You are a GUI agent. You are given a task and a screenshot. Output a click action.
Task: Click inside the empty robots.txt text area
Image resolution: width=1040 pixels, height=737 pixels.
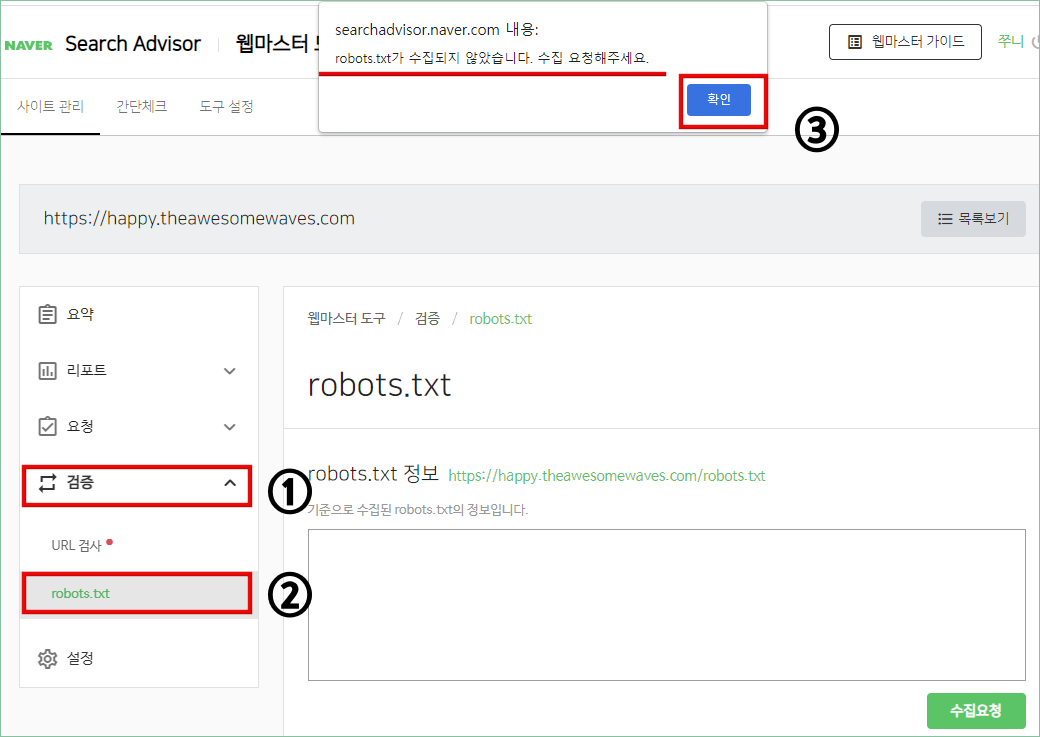665,603
